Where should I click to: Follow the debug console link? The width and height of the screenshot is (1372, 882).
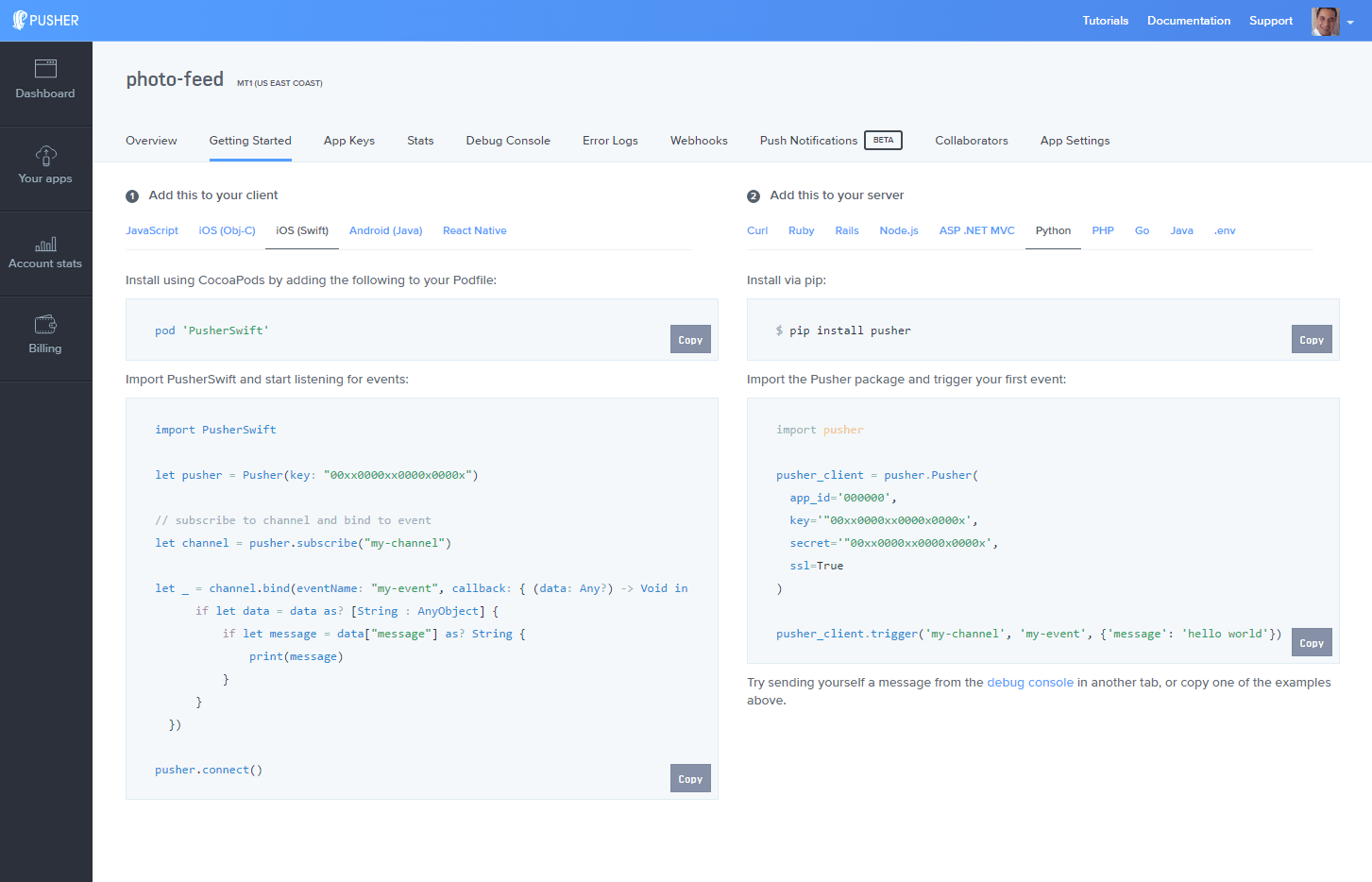click(x=1029, y=683)
